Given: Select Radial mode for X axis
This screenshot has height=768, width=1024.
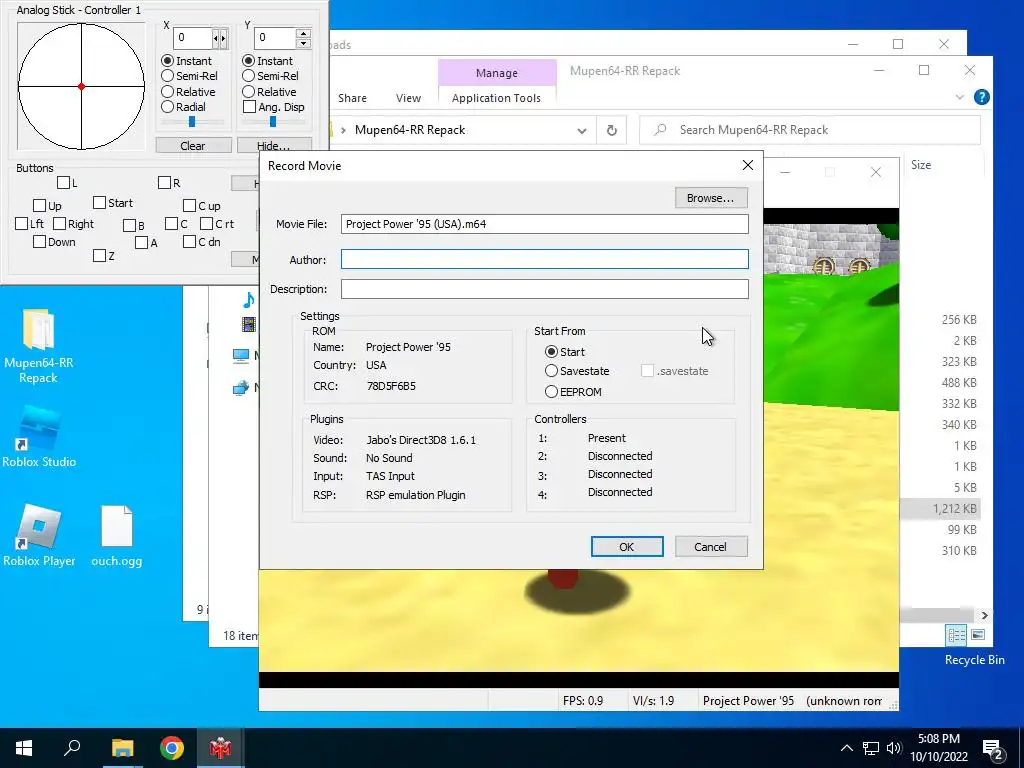Looking at the screenshot, I should click(x=168, y=106).
